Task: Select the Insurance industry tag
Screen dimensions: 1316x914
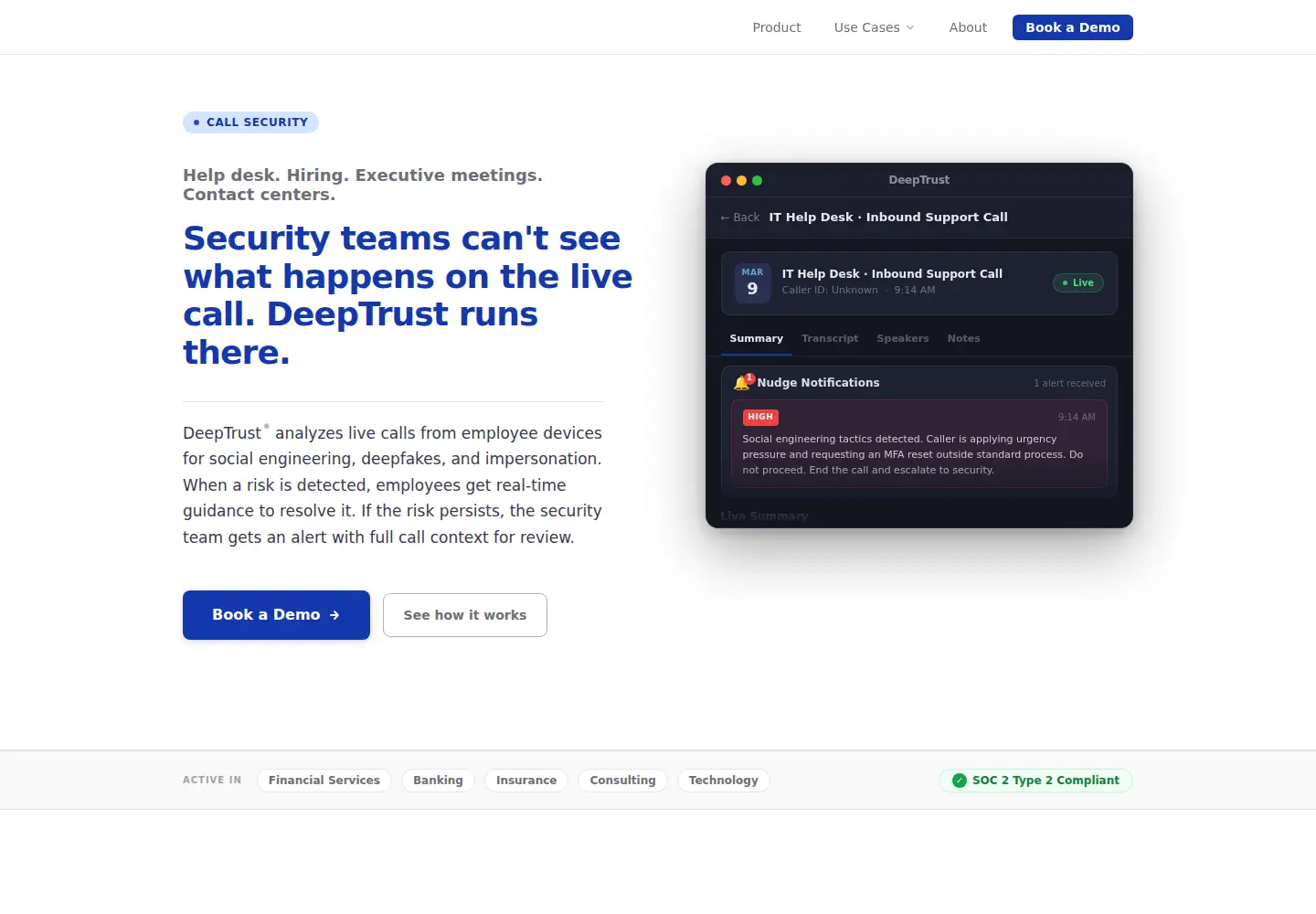Action: coord(526,781)
